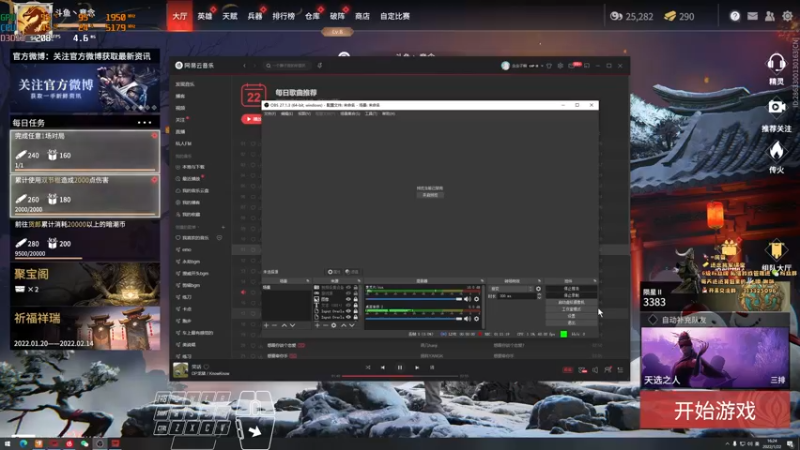Switch music player to mini mode

[587, 66]
